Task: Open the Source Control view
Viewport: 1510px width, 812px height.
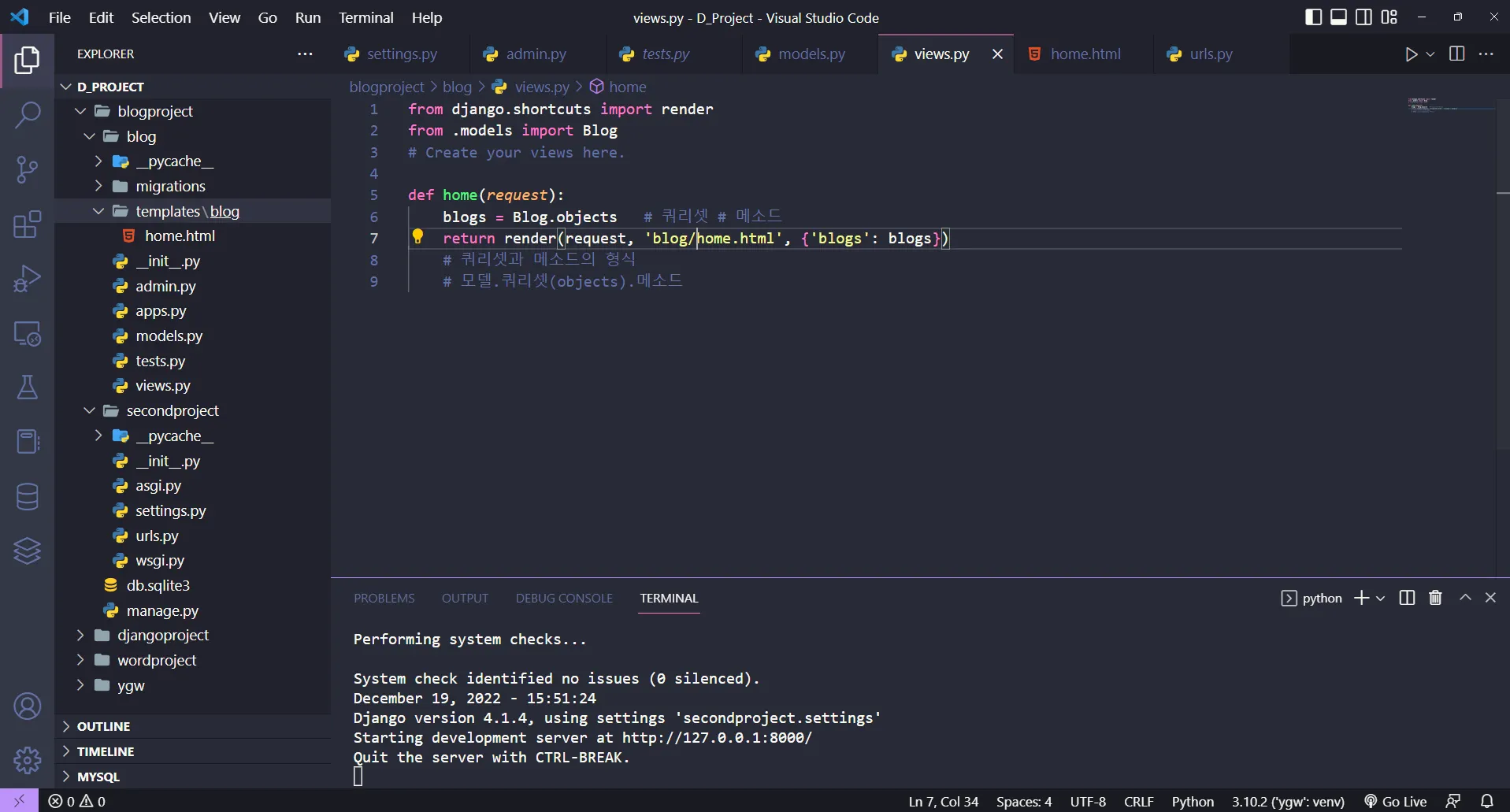Action: 27,169
